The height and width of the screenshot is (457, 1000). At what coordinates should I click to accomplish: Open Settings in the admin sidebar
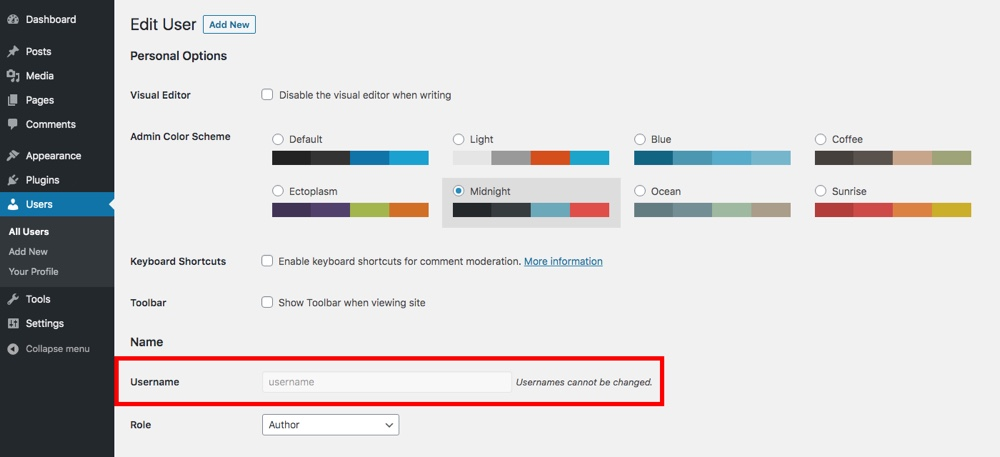pyautogui.click(x=44, y=324)
